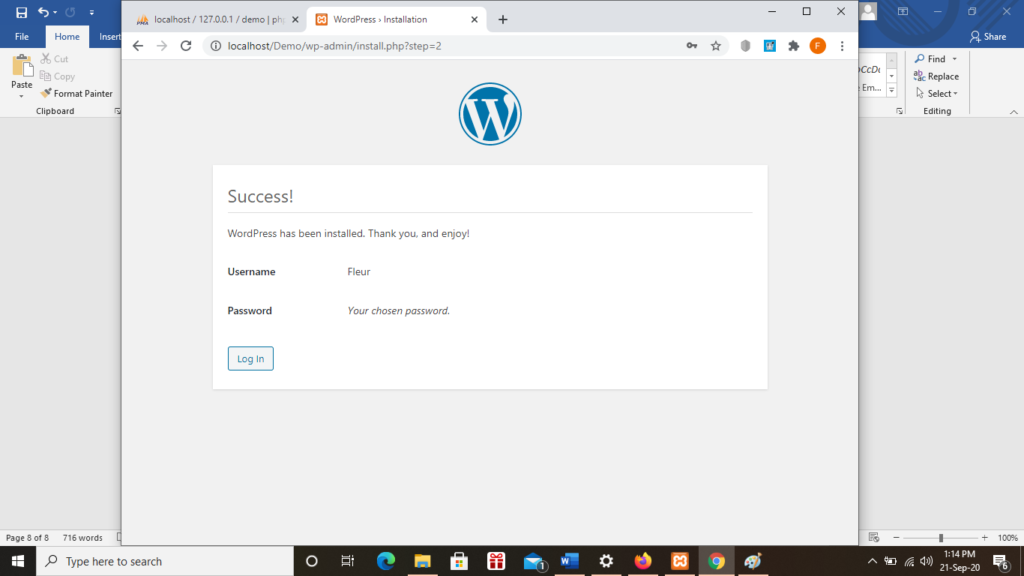Viewport: 1024px width, 576px height.
Task: Click the gray shield extension icon
Action: point(745,46)
